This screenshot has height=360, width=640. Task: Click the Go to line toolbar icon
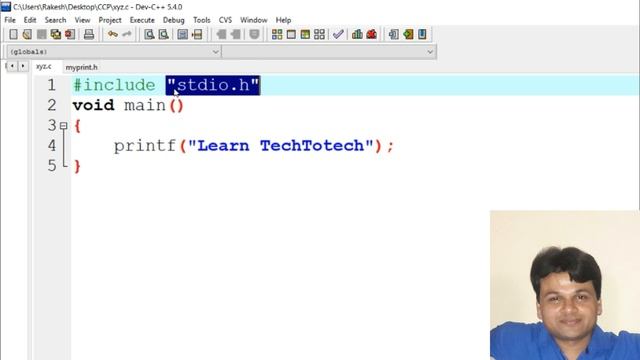click(197, 34)
